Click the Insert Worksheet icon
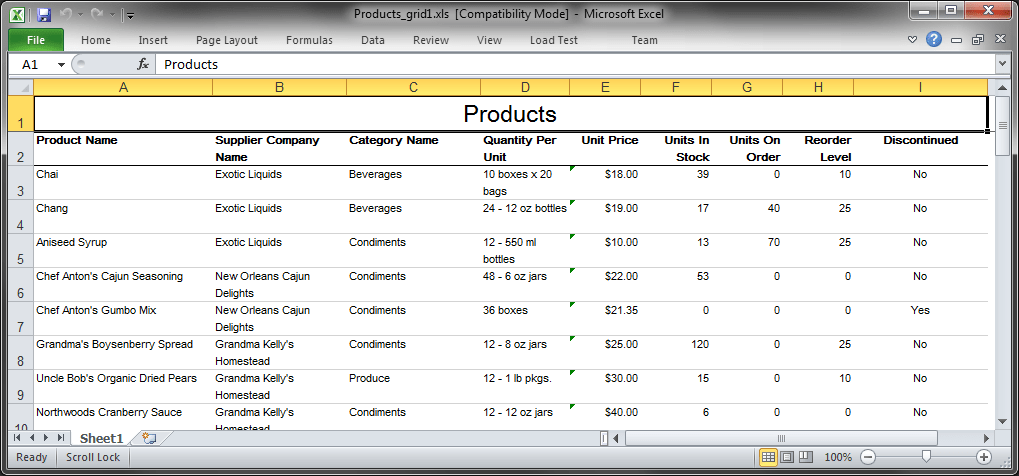 pos(148,438)
